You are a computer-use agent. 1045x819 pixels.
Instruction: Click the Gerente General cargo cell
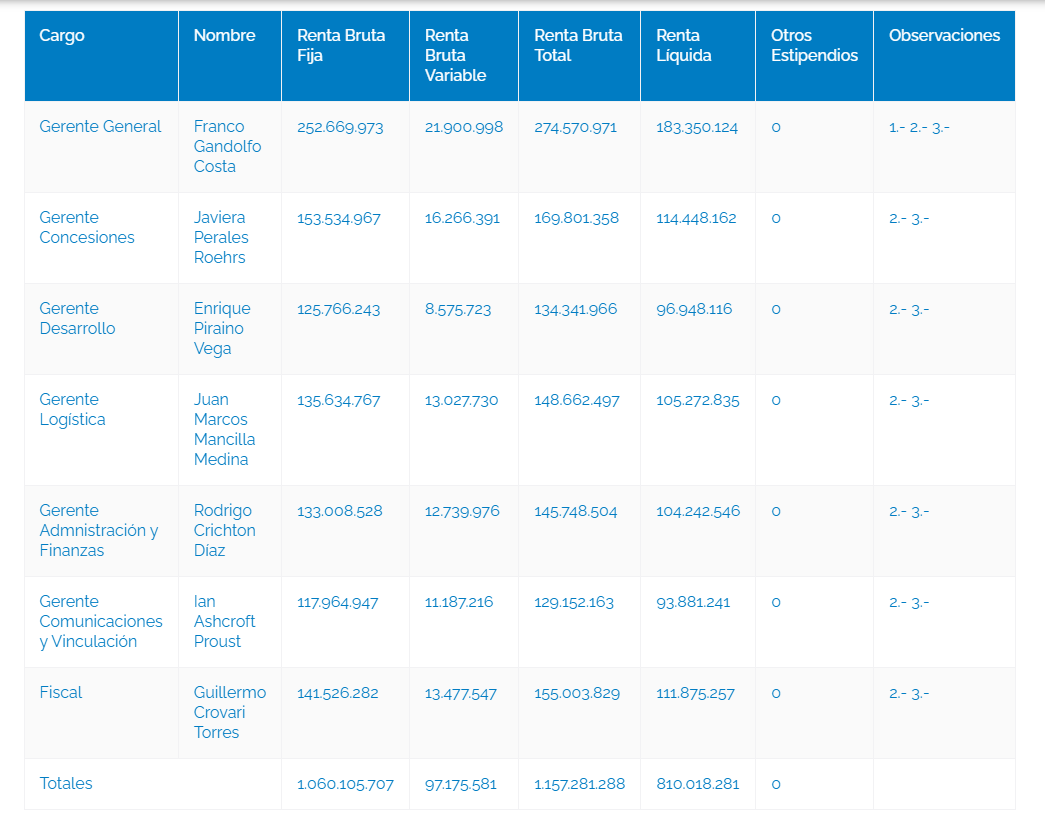click(100, 127)
